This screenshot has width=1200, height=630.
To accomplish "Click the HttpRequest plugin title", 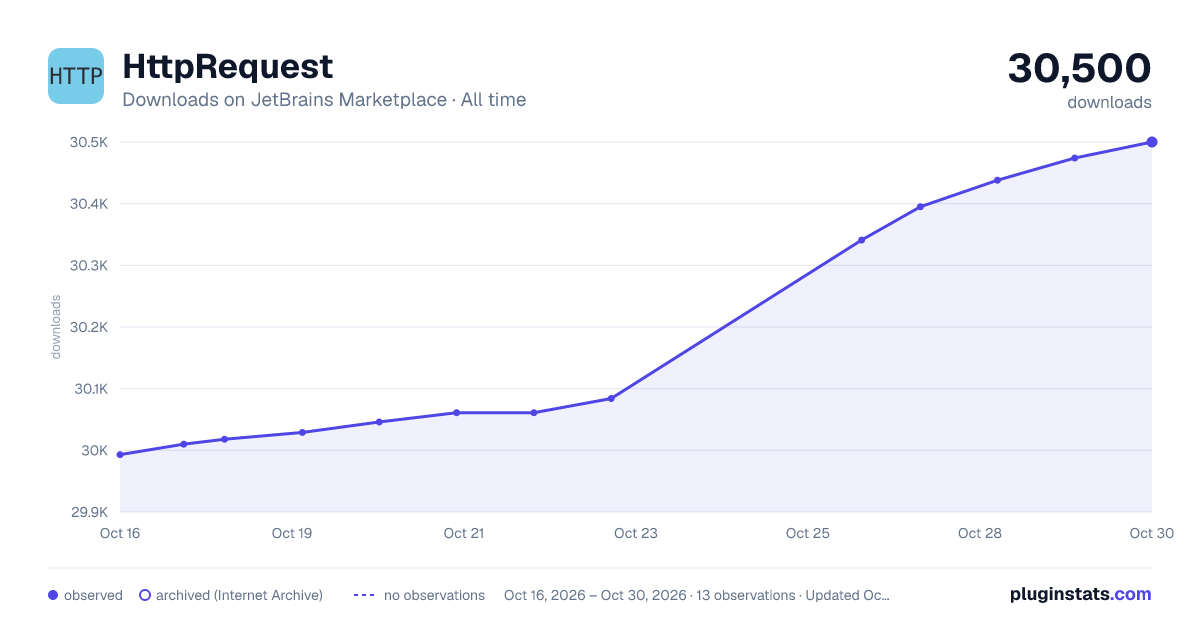I will [x=227, y=67].
